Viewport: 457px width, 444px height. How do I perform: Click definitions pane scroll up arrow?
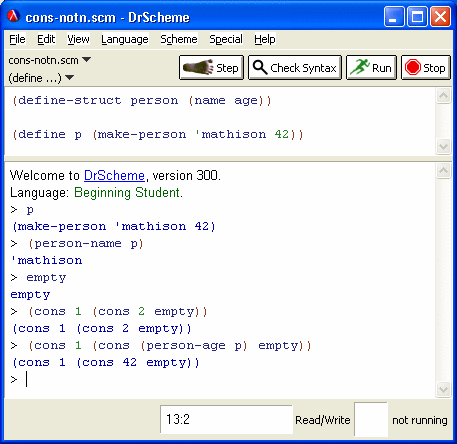coord(443,96)
